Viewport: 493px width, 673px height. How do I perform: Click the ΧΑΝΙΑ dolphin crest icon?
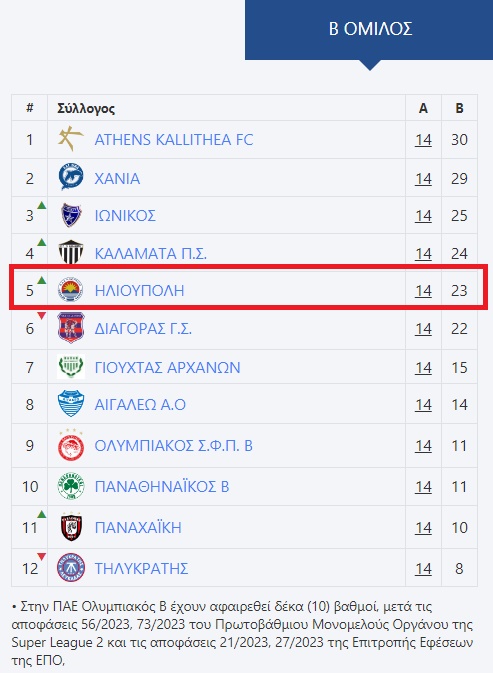(x=71, y=177)
